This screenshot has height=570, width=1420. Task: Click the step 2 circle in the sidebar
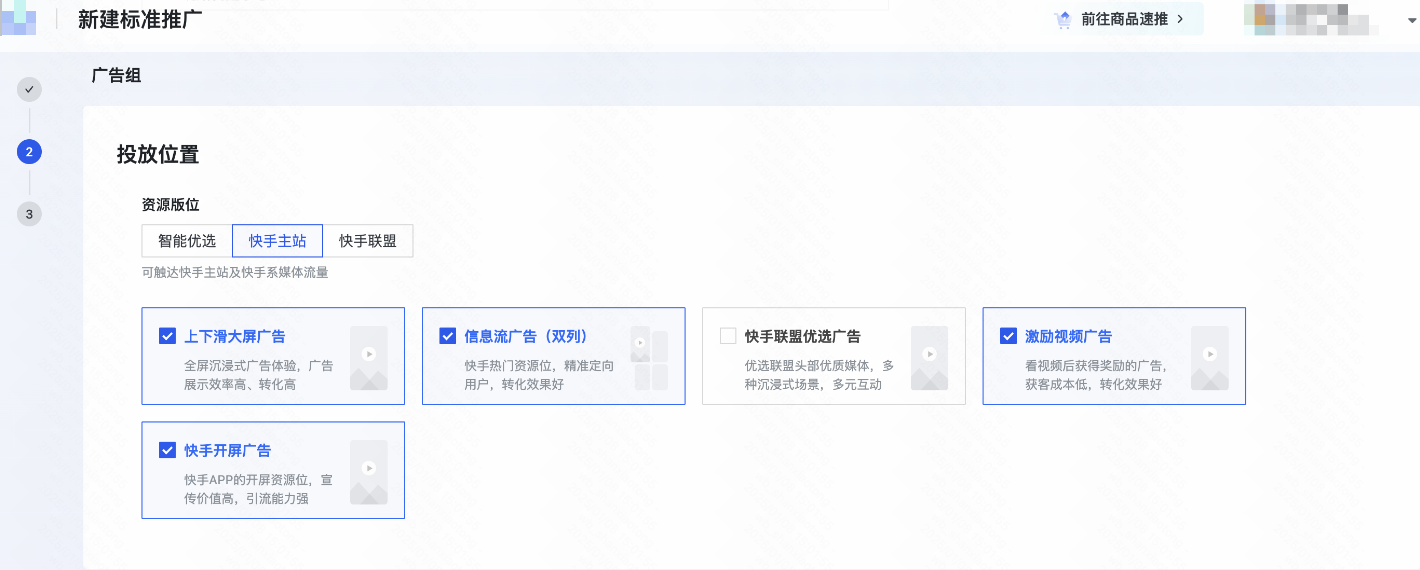tap(29, 152)
